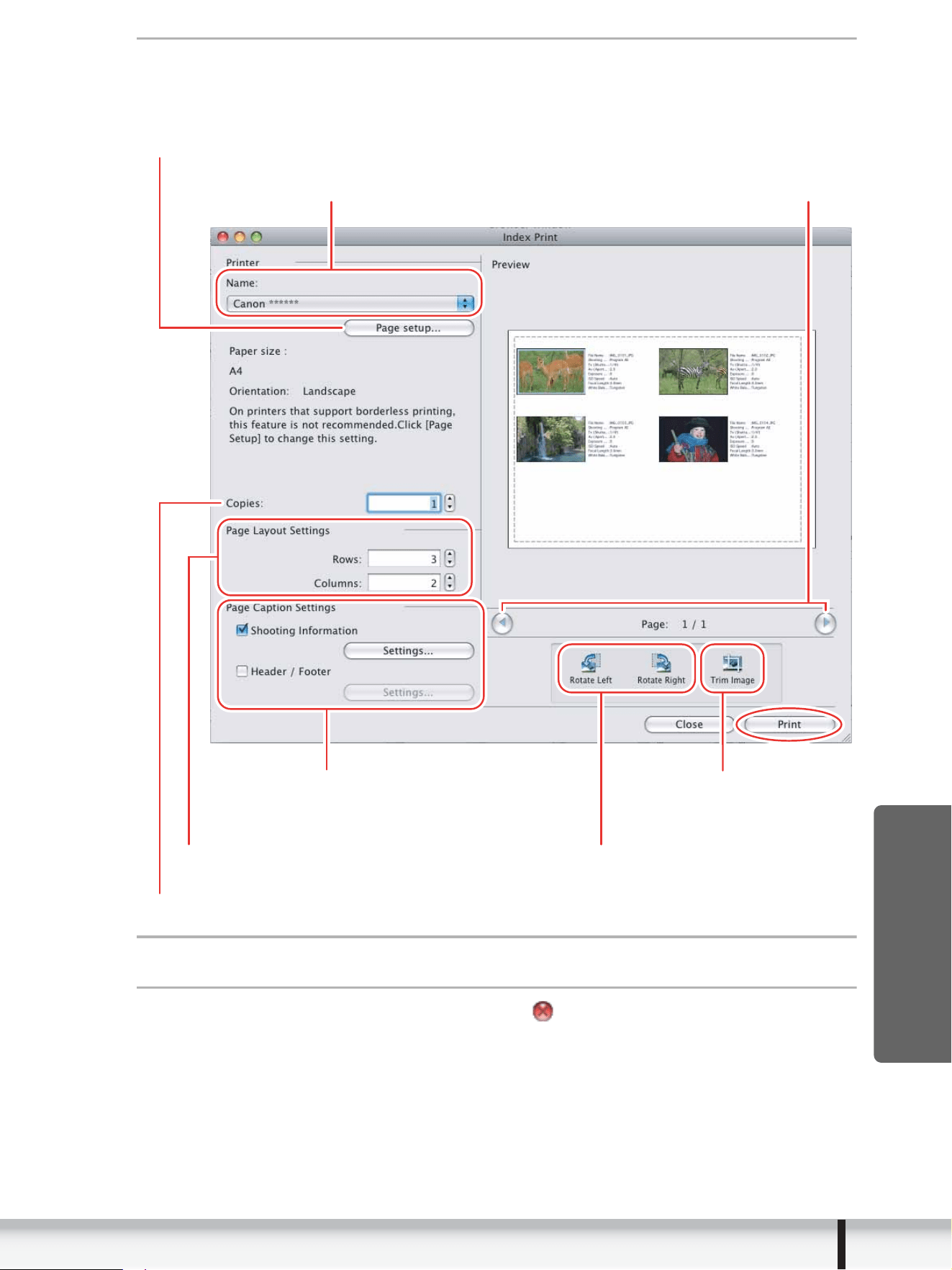Click the Page setup... button
This screenshot has height=1270, width=952.
pyautogui.click(x=409, y=327)
